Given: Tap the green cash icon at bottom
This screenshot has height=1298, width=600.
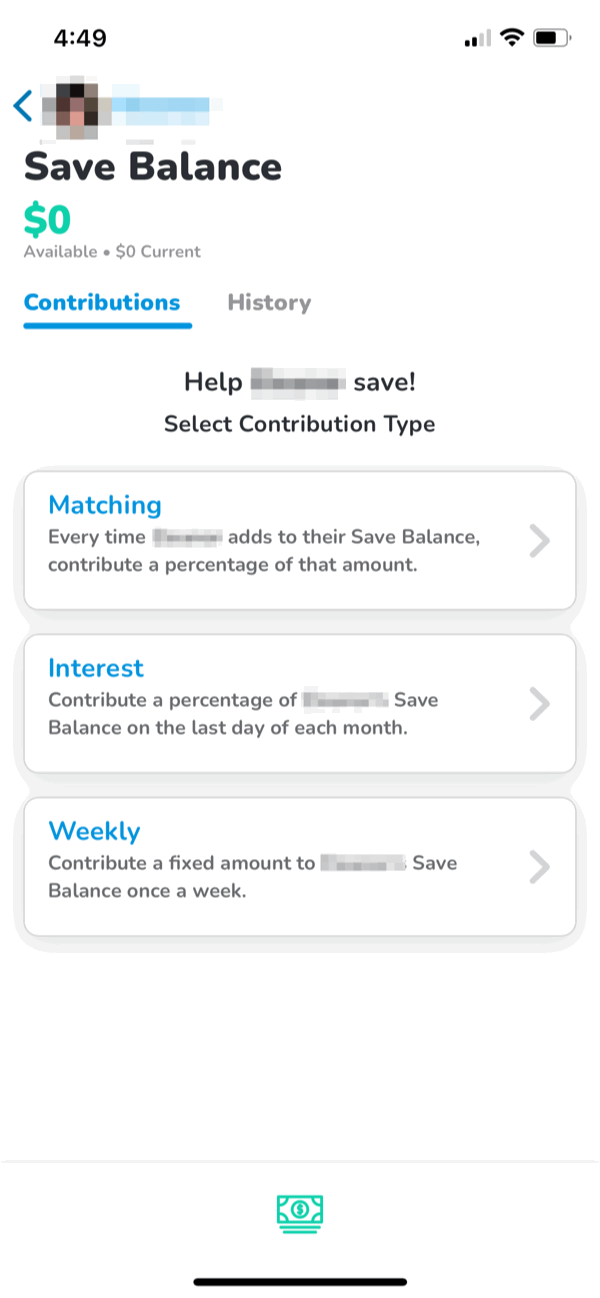Looking at the screenshot, I should [300, 1213].
